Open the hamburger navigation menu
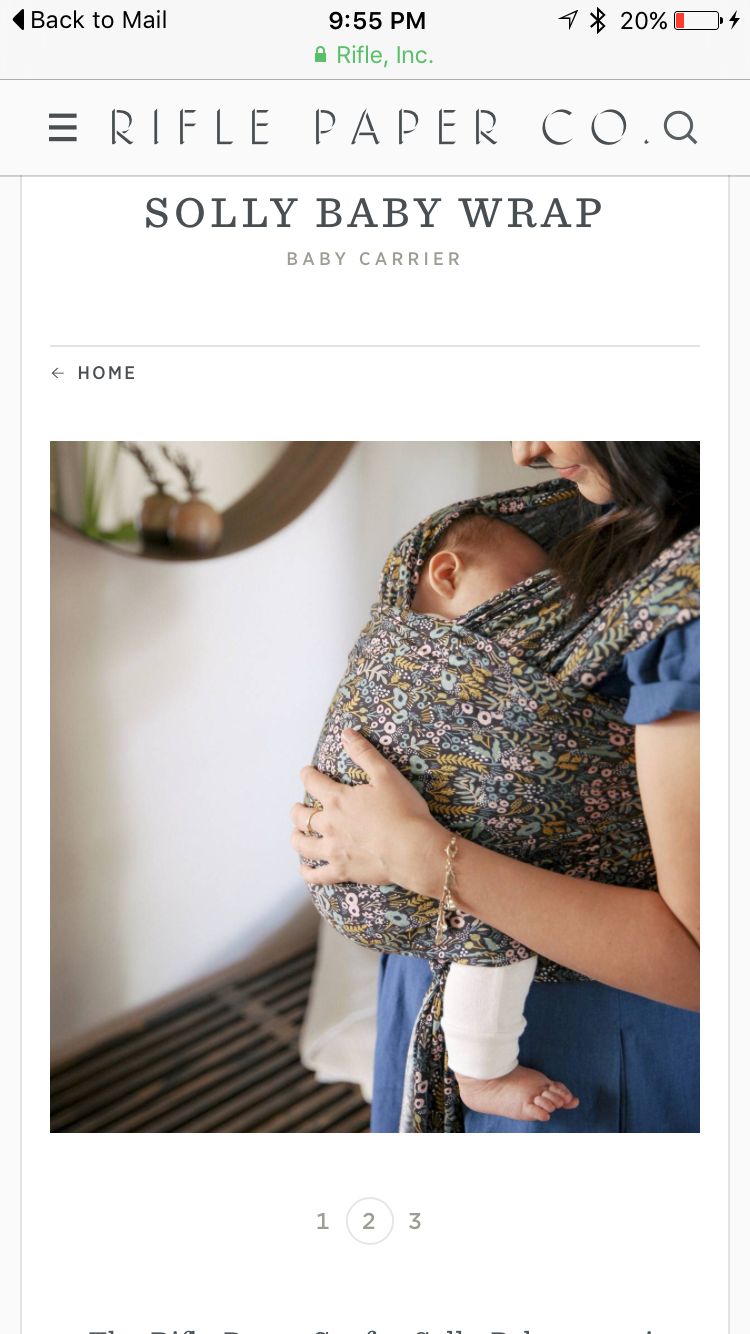Viewport: 750px width, 1334px height. [x=62, y=128]
